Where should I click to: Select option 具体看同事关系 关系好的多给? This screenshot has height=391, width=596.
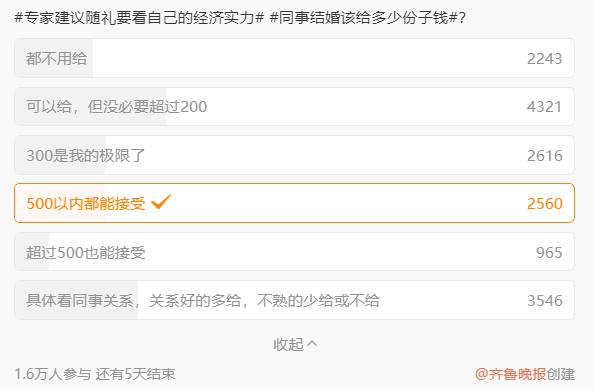pyautogui.click(x=294, y=300)
